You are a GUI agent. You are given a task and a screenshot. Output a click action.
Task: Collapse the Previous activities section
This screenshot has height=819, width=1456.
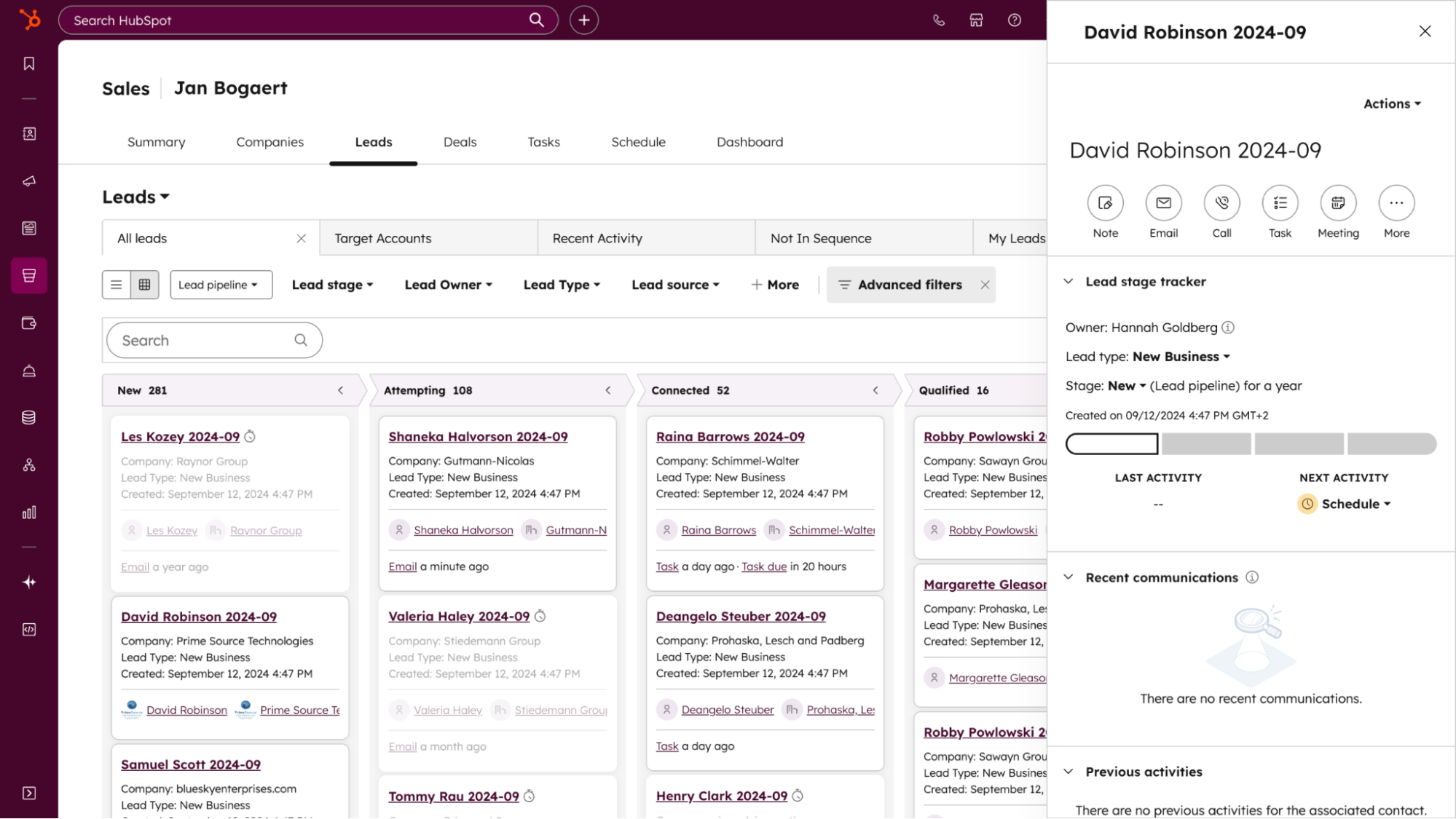(1069, 772)
